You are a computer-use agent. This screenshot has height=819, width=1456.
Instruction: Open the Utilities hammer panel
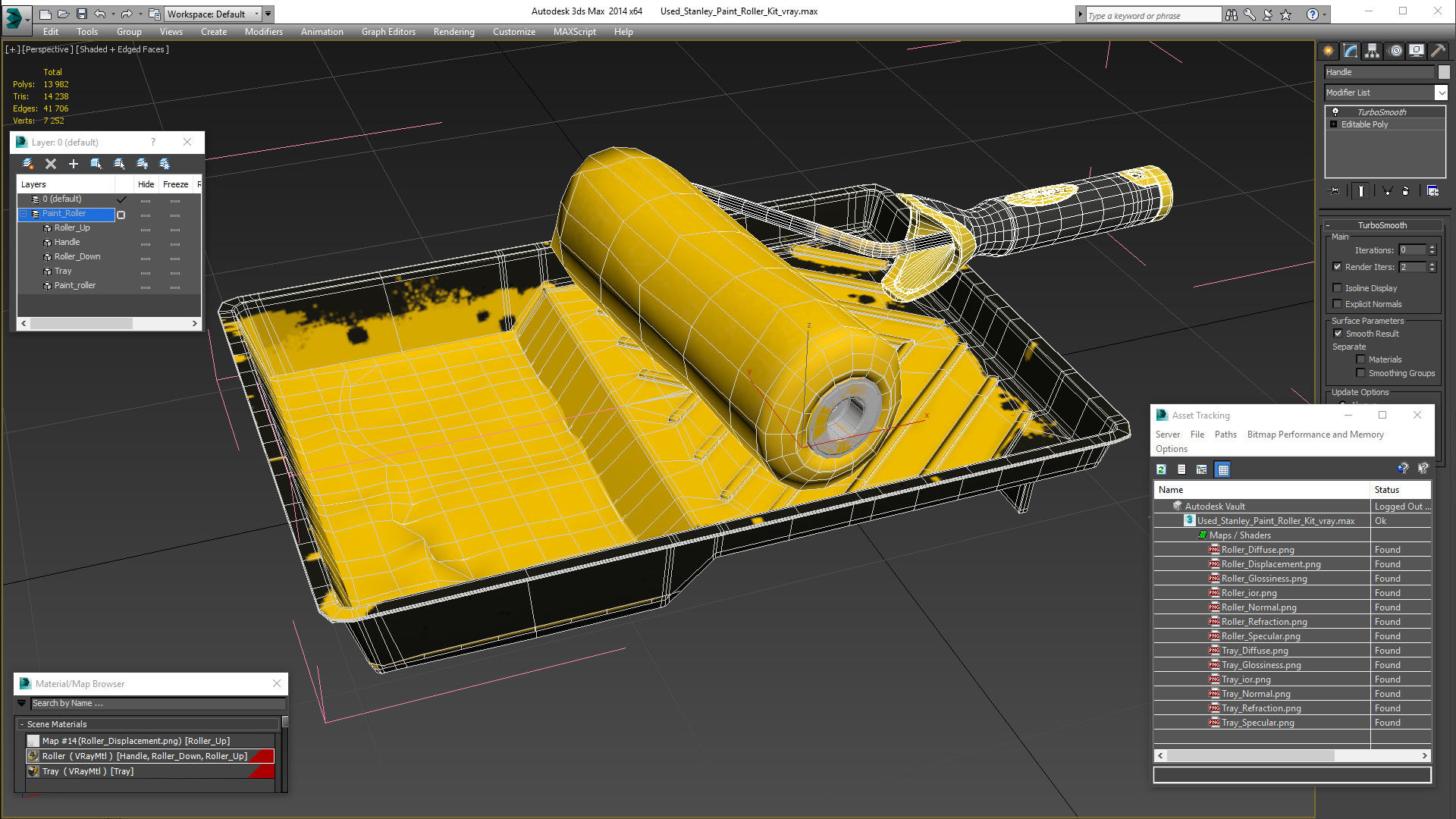pos(1439,51)
